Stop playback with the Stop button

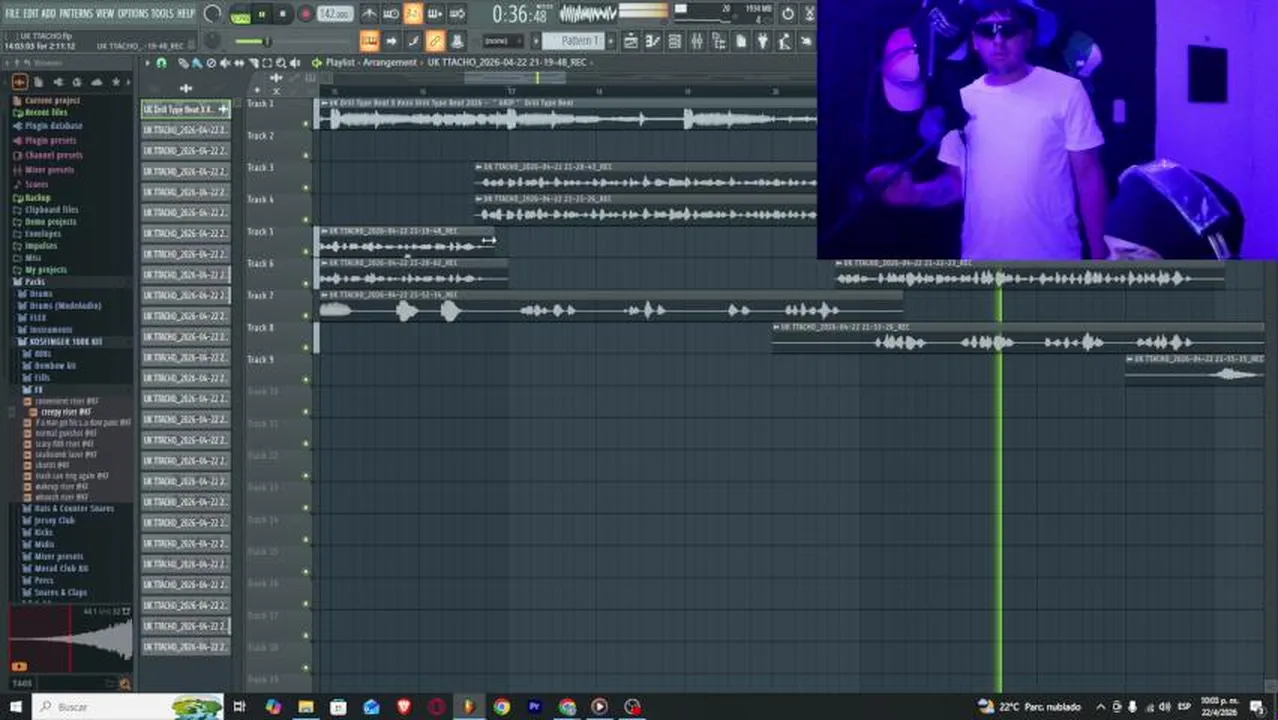(282, 14)
